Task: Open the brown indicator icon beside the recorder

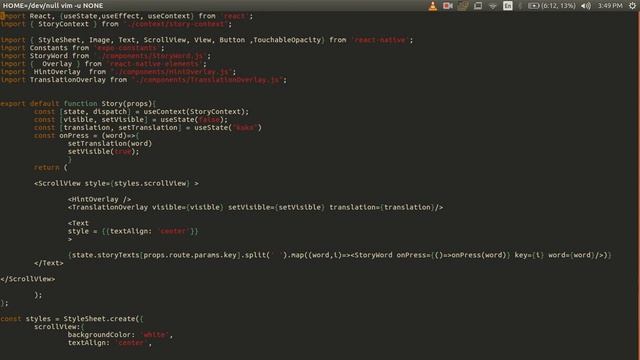Action: [463, 6]
